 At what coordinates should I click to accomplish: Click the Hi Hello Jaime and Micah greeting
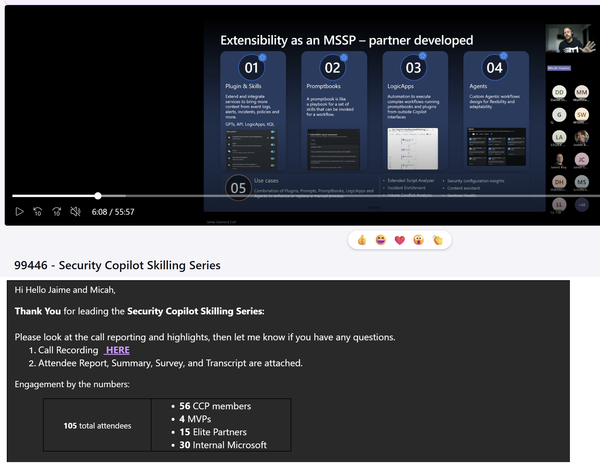tap(65, 290)
